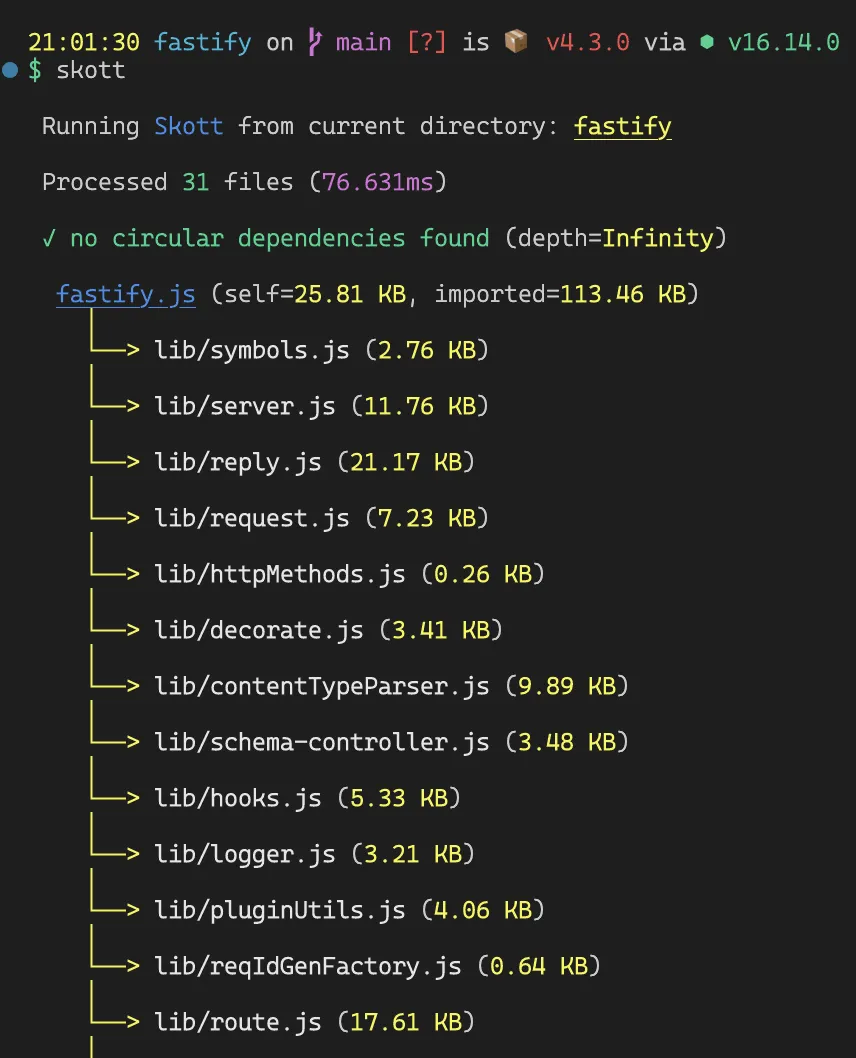Click the package box emoji icon
Image resolution: width=856 pixels, height=1058 pixels.
(x=516, y=42)
